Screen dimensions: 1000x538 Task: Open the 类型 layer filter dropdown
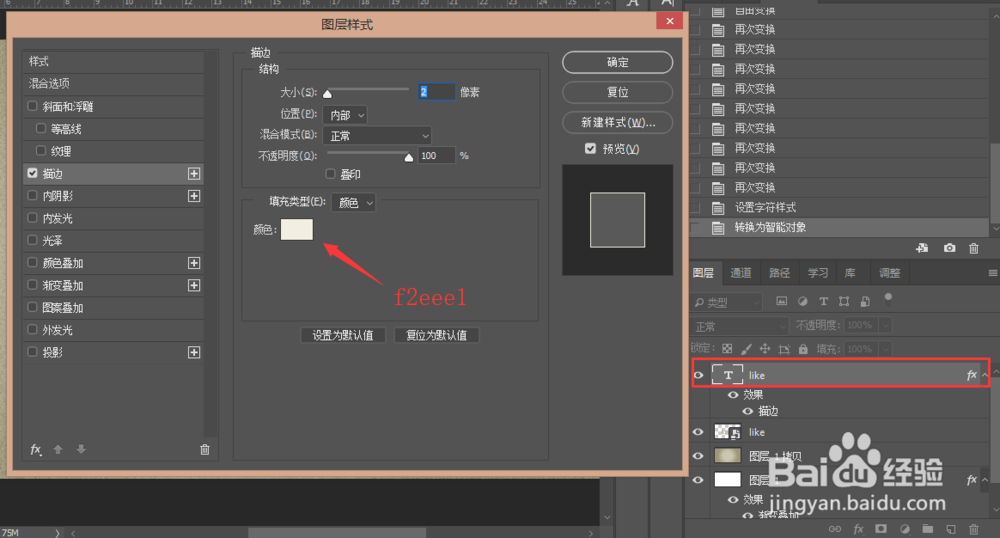coord(727,302)
